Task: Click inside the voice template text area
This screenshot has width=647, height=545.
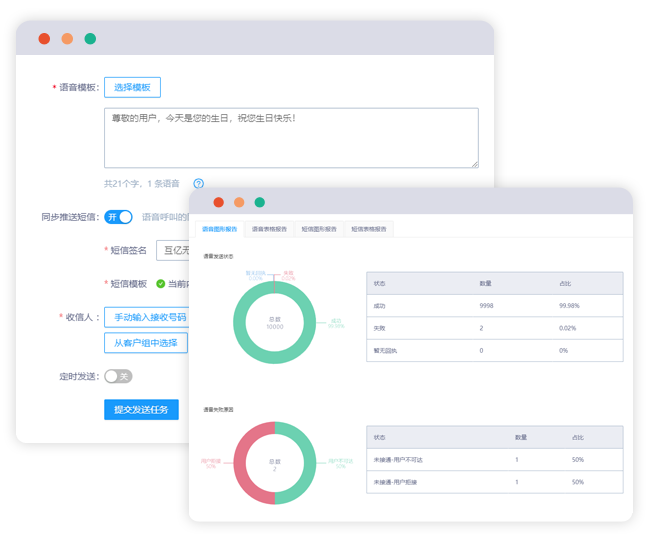Action: coord(291,138)
